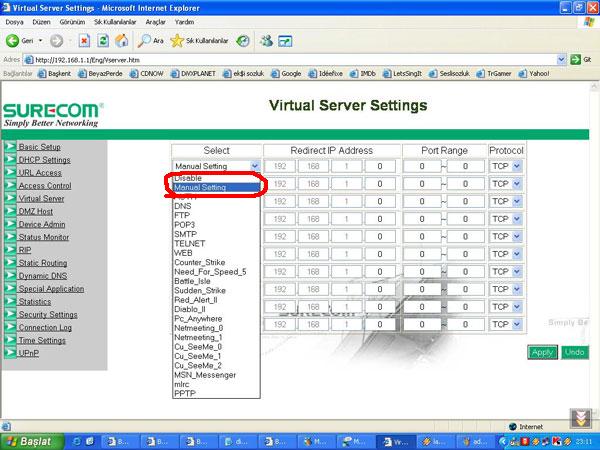Open the Başkent bookmark in links bar
Screen dimensions: 600x450
click(x=55, y=73)
